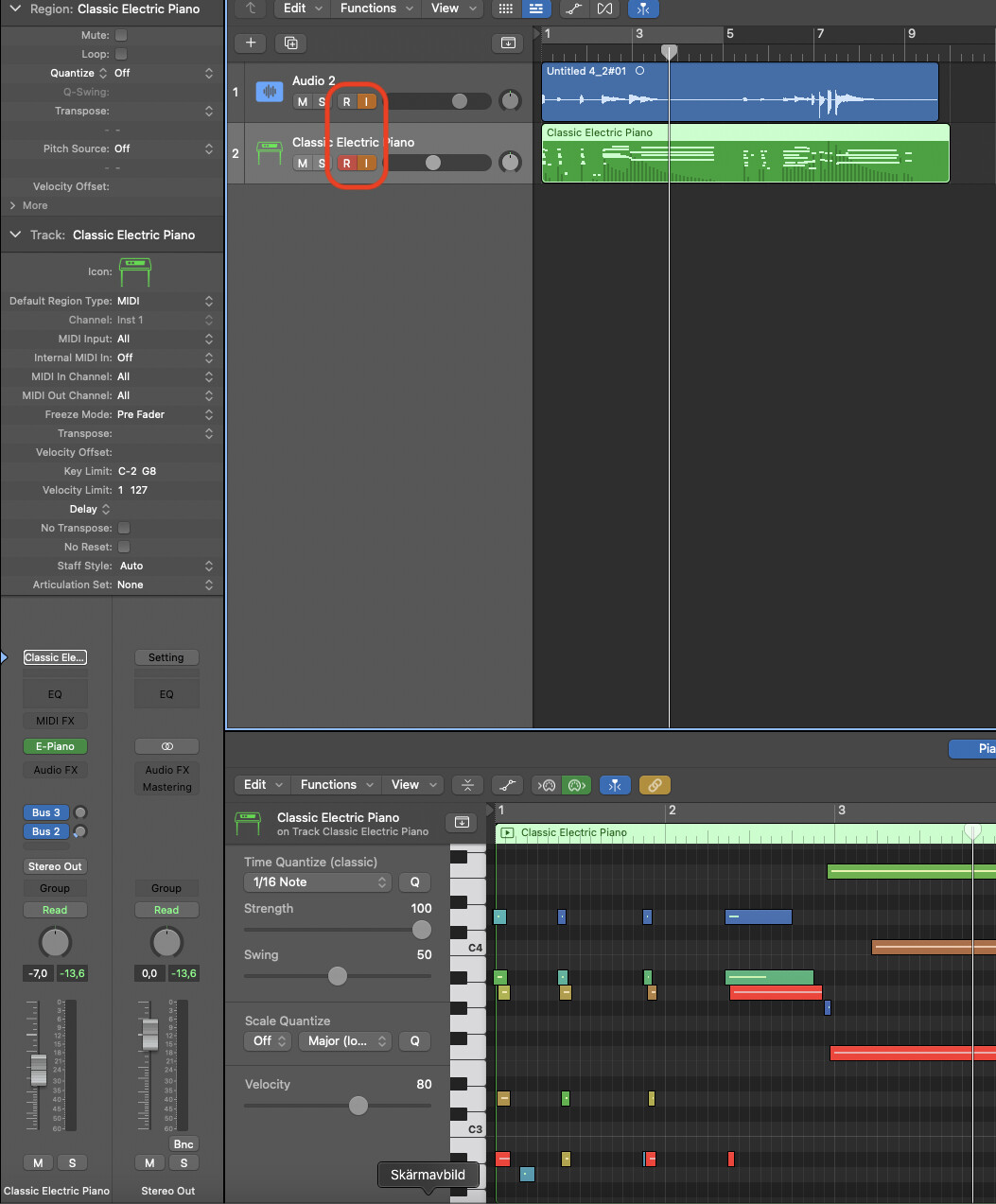This screenshot has height=1204, width=996.
Task: Click the collapse mode icon in piano roll
Action: [x=467, y=785]
